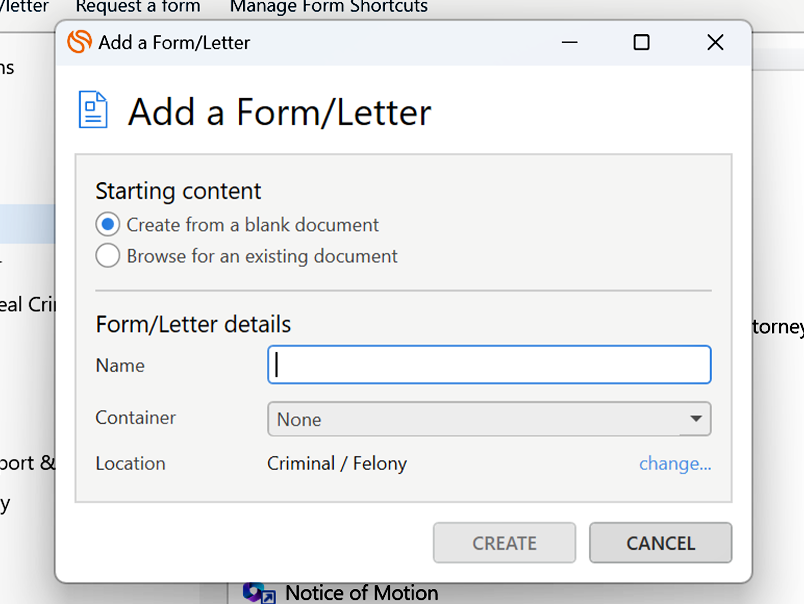The image size is (804, 604).
Task: Click the CREATE button
Action: pyautogui.click(x=504, y=543)
